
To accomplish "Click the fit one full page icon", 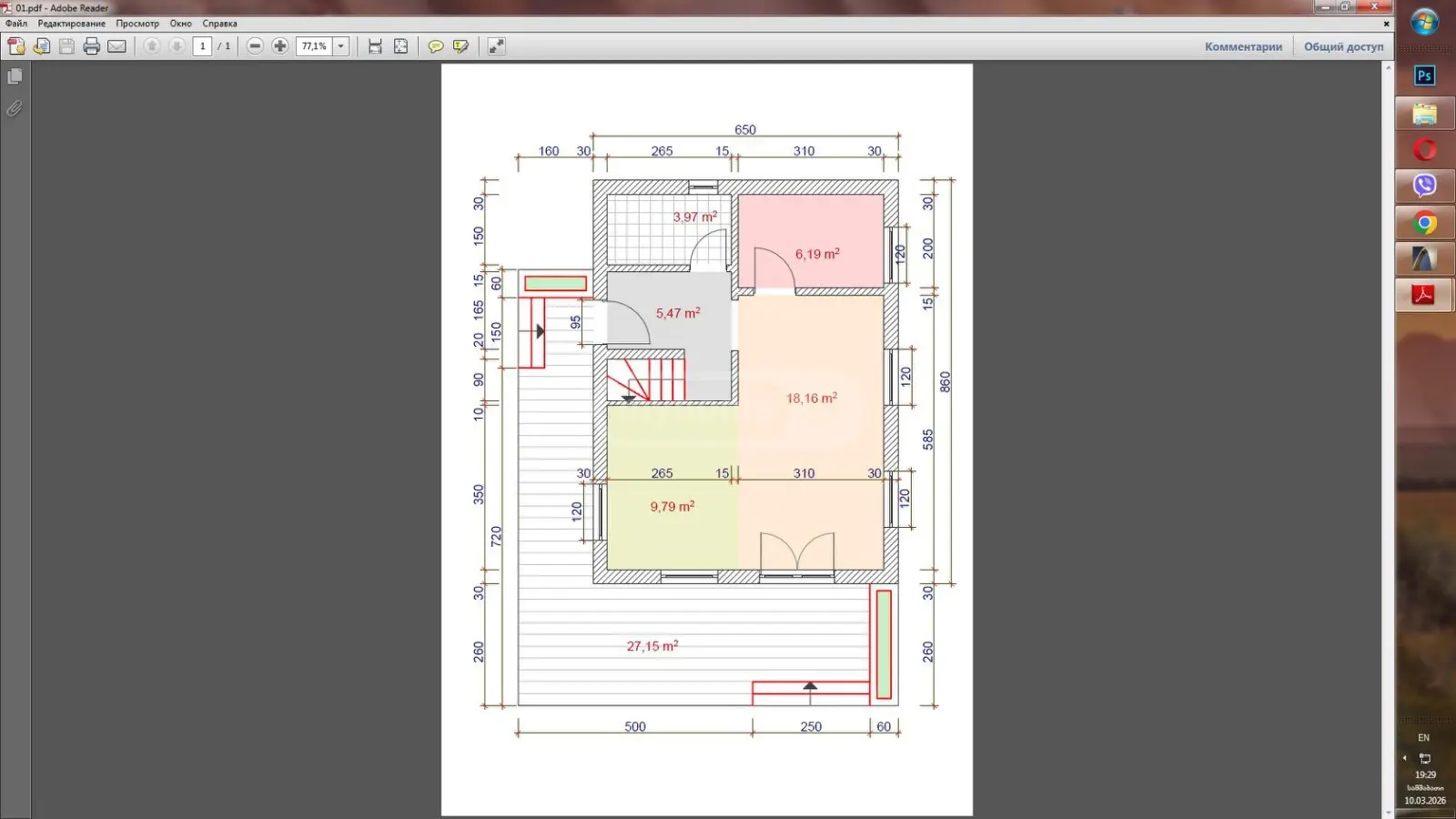I will 400,46.
